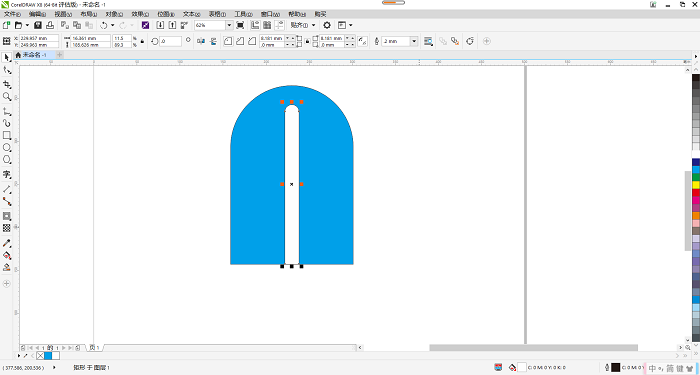The width and height of the screenshot is (700, 375).
Task: Expand the Application launcher dropdown
Action: pyautogui.click(x=350, y=25)
